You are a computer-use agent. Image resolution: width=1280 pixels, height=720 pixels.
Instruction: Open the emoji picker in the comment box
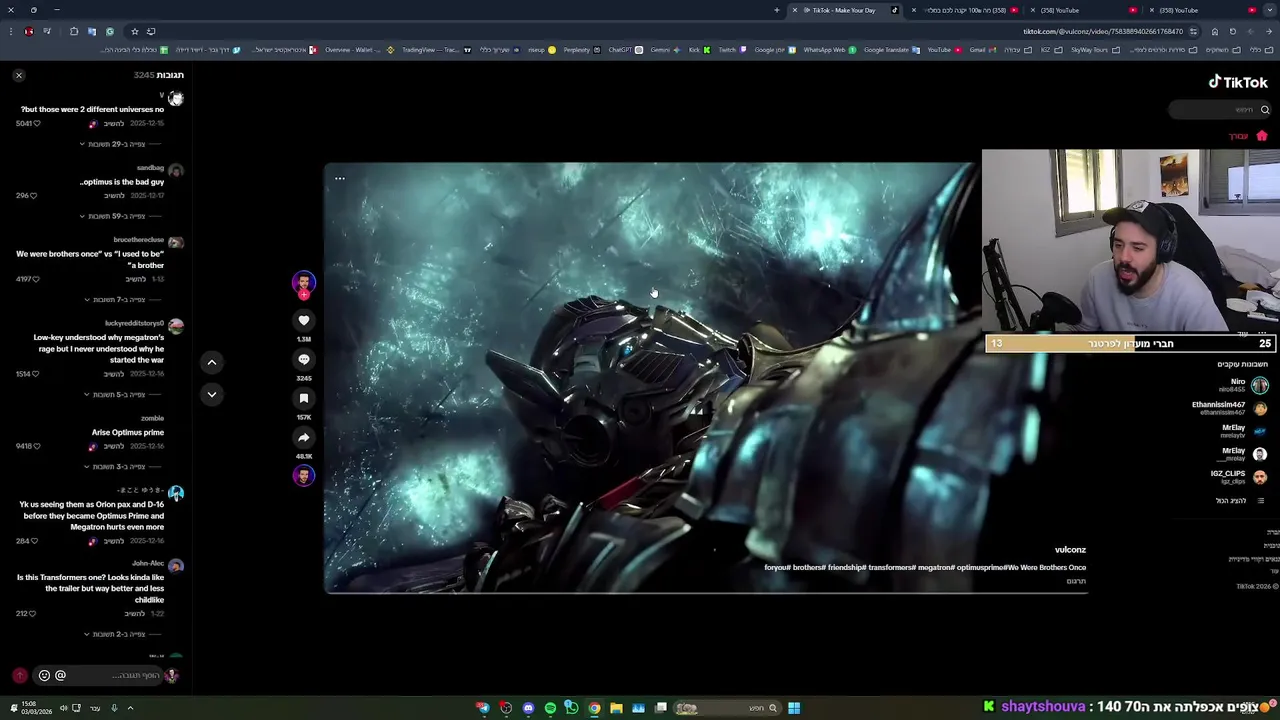coord(44,675)
